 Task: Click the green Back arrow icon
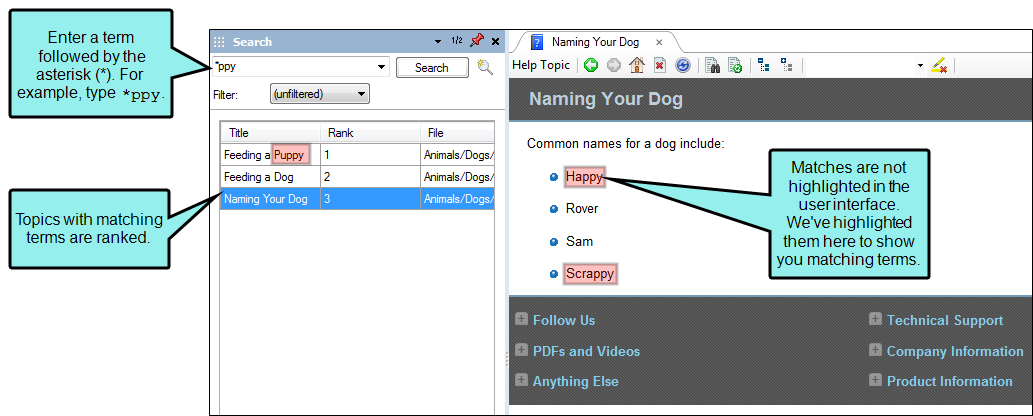[x=591, y=65]
